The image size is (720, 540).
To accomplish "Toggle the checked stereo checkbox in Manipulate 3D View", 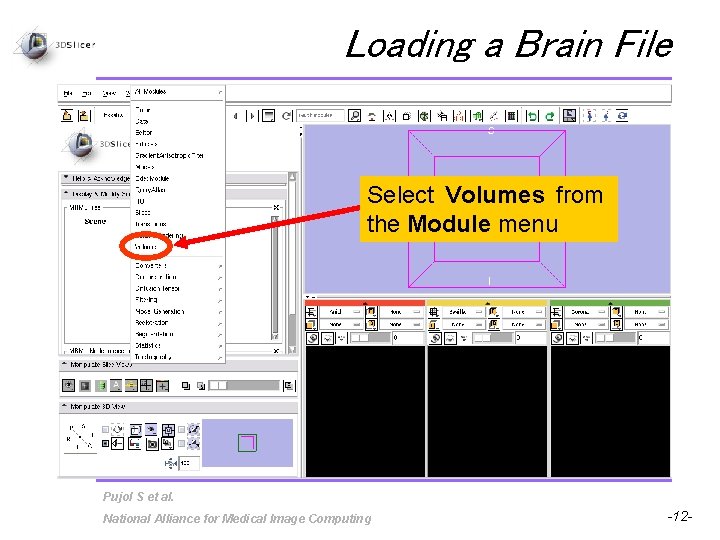I will [x=105, y=444].
